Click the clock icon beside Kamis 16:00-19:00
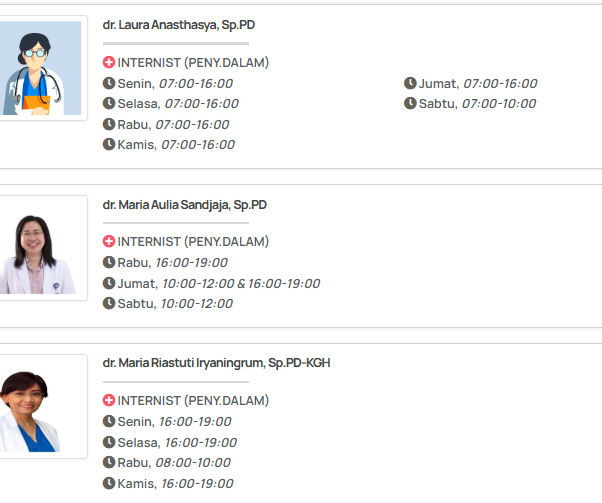 [x=109, y=483]
